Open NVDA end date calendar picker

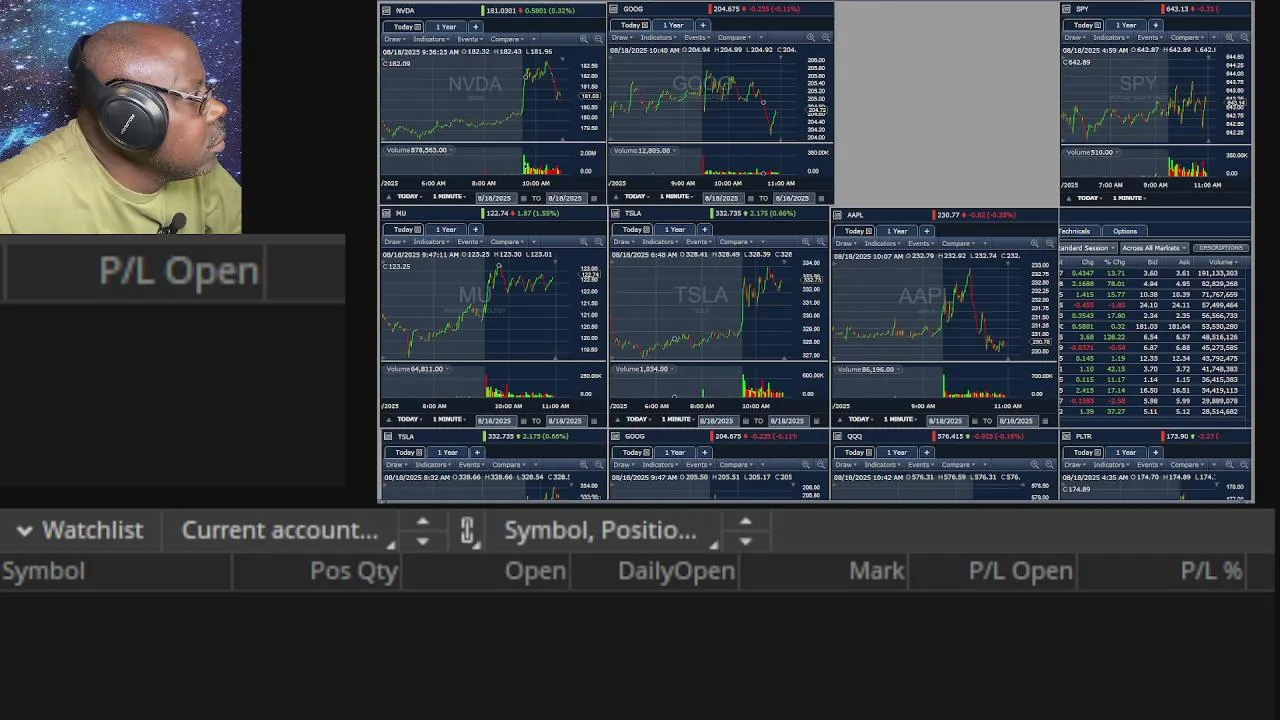point(594,198)
